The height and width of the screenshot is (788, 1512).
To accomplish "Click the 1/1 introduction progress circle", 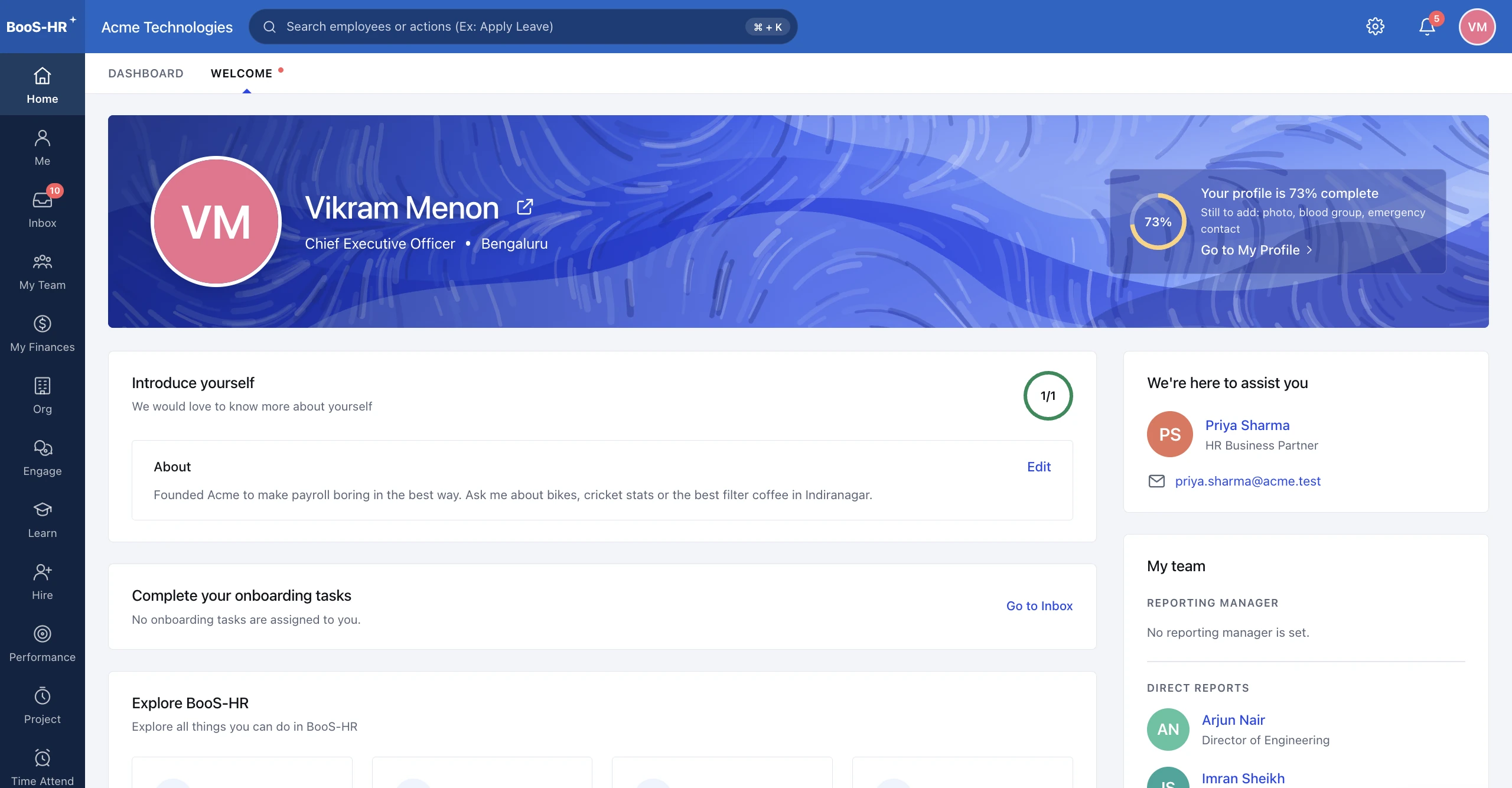I will point(1048,396).
